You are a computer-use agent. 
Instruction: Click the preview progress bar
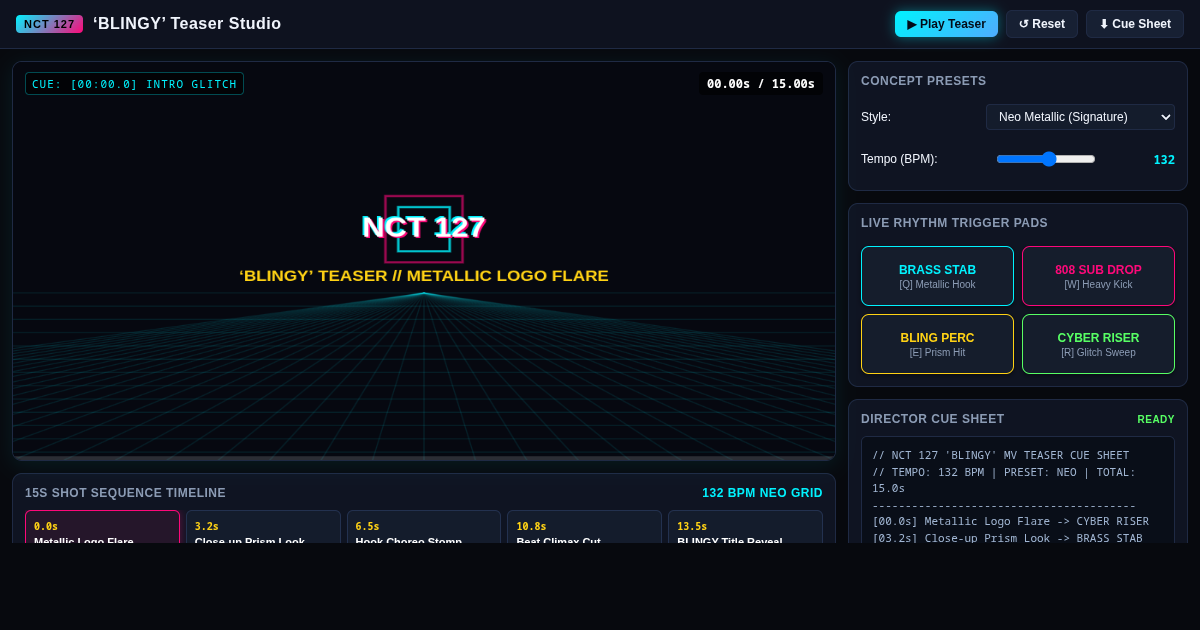(424, 458)
